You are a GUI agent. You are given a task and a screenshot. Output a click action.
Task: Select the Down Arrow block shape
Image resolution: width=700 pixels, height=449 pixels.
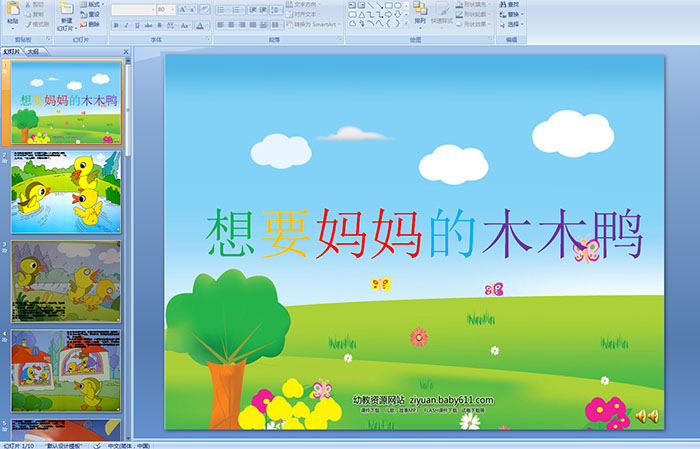(x=397, y=15)
